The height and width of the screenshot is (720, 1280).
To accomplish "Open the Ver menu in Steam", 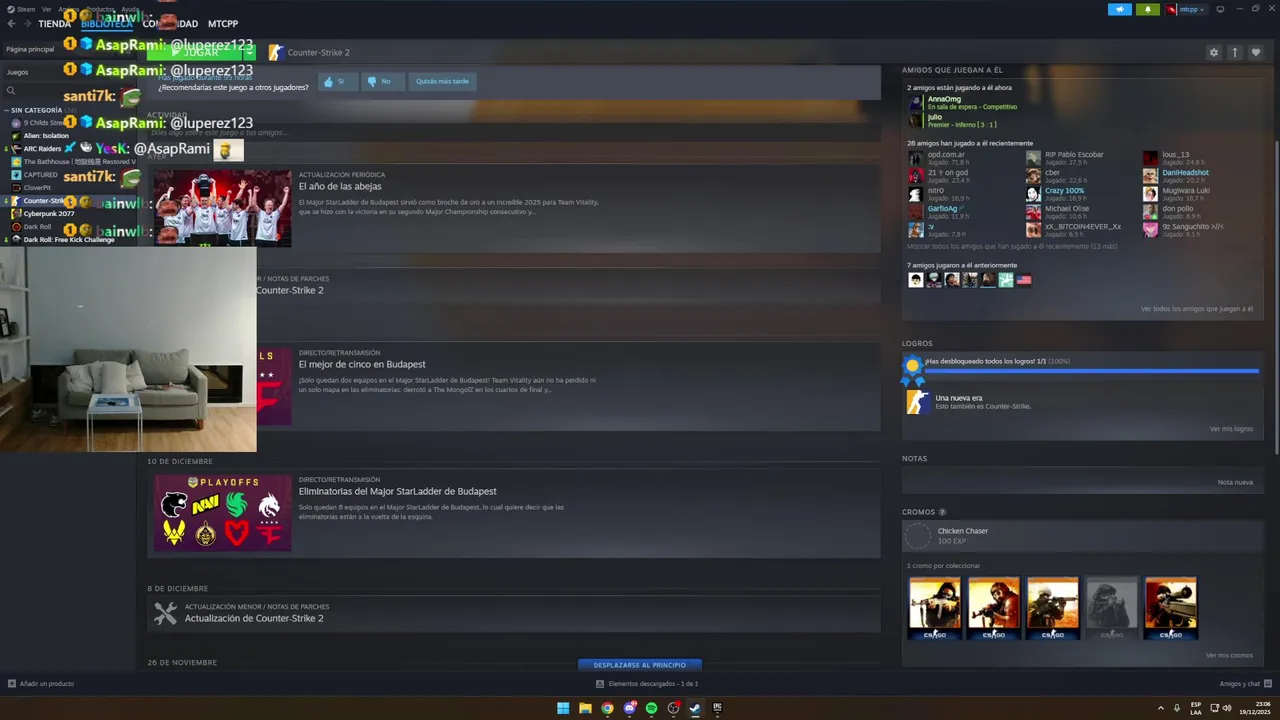I will click(47, 9).
